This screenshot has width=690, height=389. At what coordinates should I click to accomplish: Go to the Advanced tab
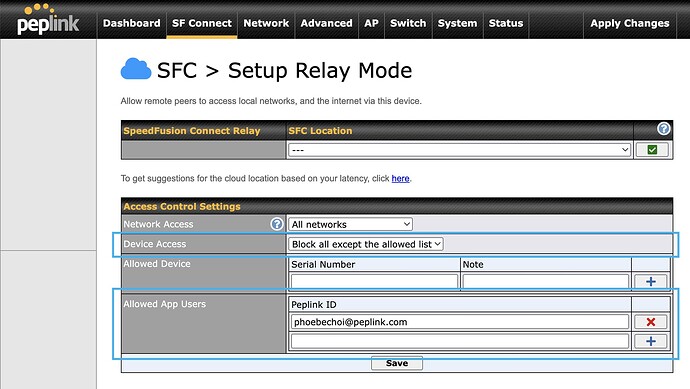pos(327,23)
